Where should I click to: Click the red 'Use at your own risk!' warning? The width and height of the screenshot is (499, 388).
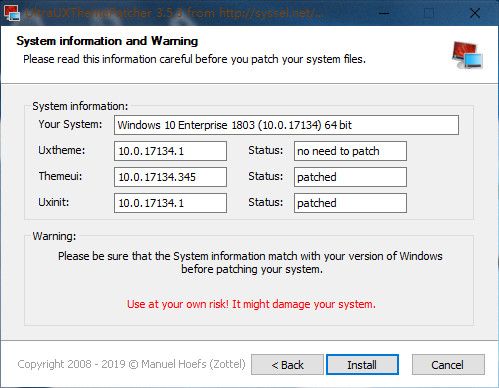pyautogui.click(x=251, y=304)
